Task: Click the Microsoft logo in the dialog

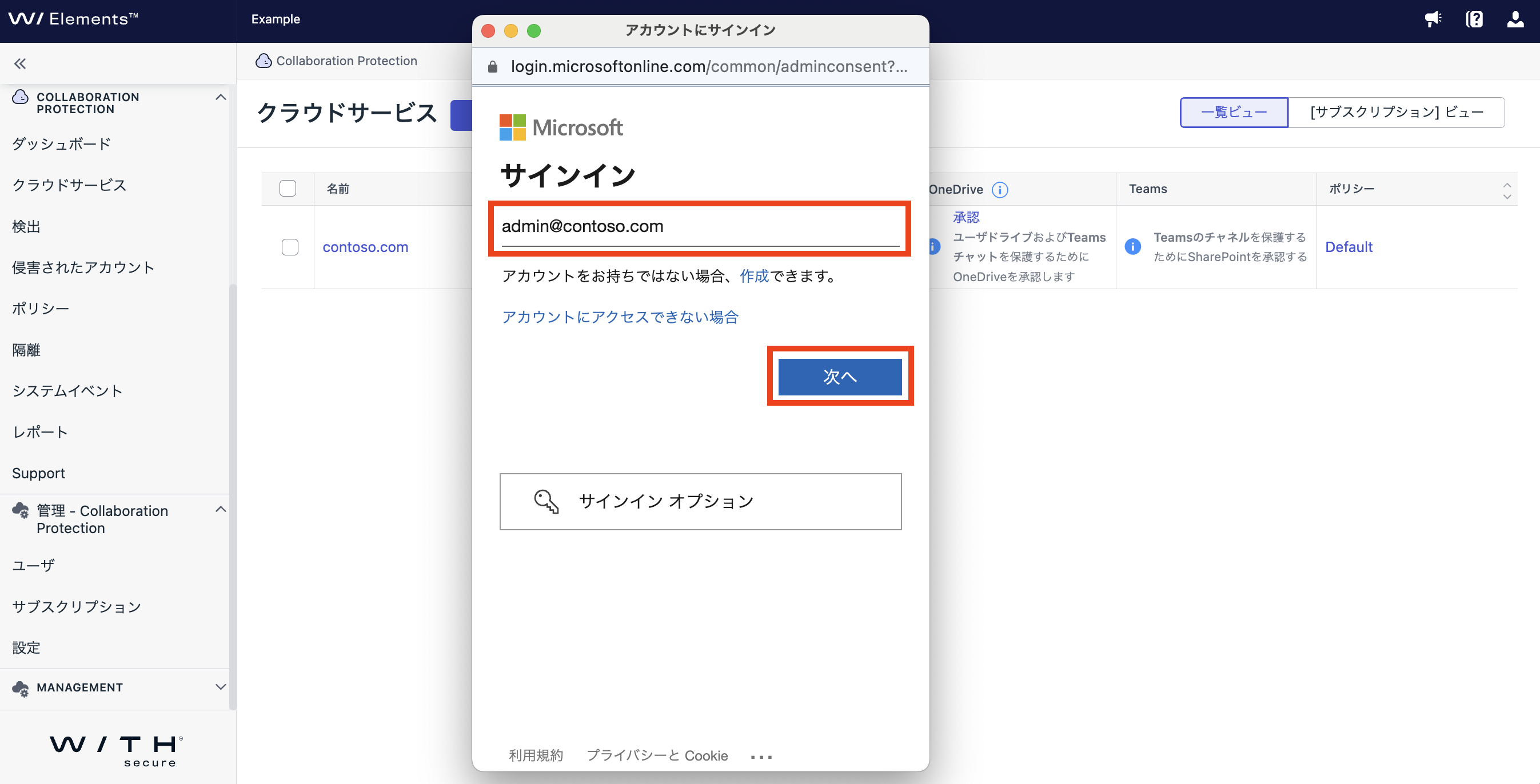Action: [561, 127]
